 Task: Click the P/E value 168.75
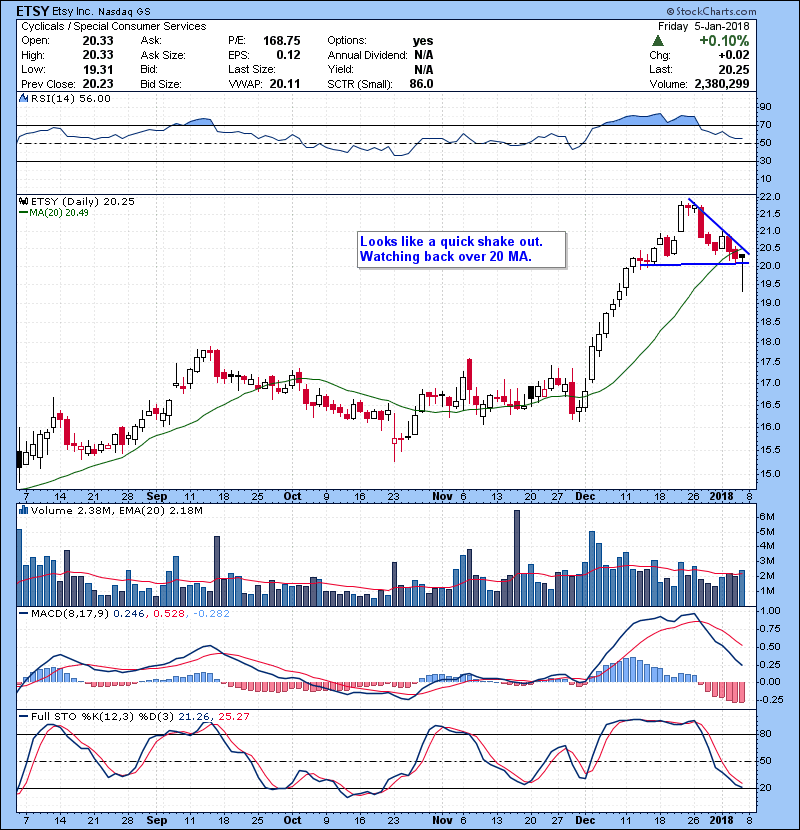pyautogui.click(x=282, y=41)
